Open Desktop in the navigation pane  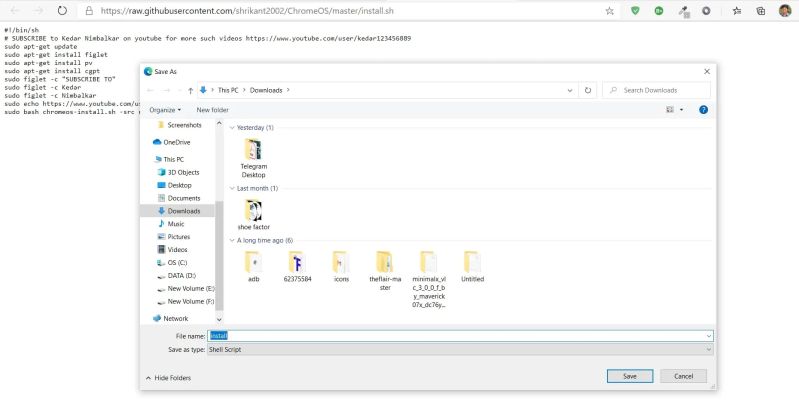pos(179,185)
